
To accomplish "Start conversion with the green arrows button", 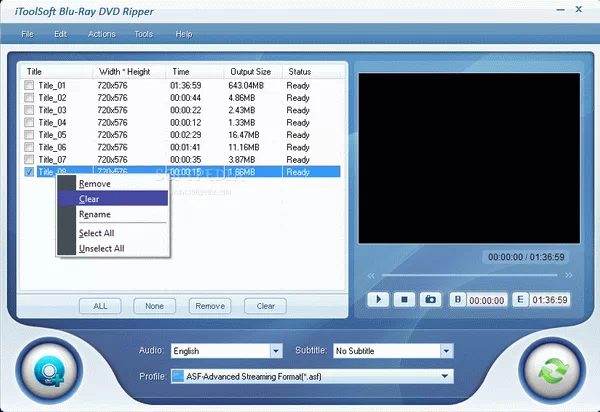I will click(551, 370).
